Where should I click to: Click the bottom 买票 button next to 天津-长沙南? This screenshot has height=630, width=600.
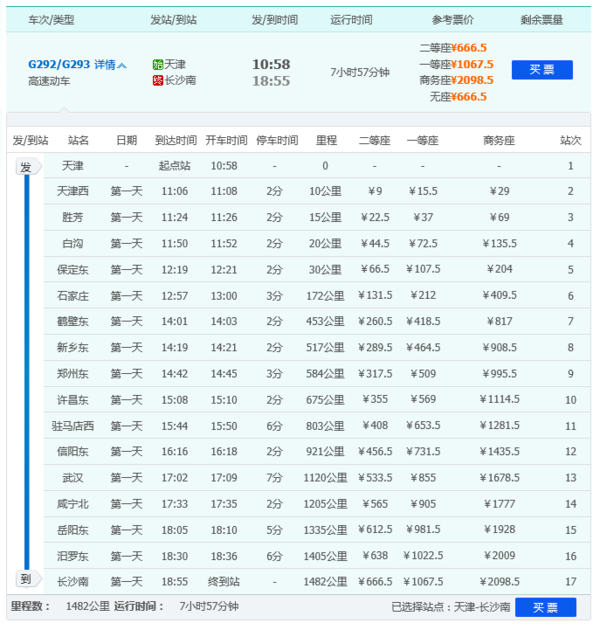545,607
